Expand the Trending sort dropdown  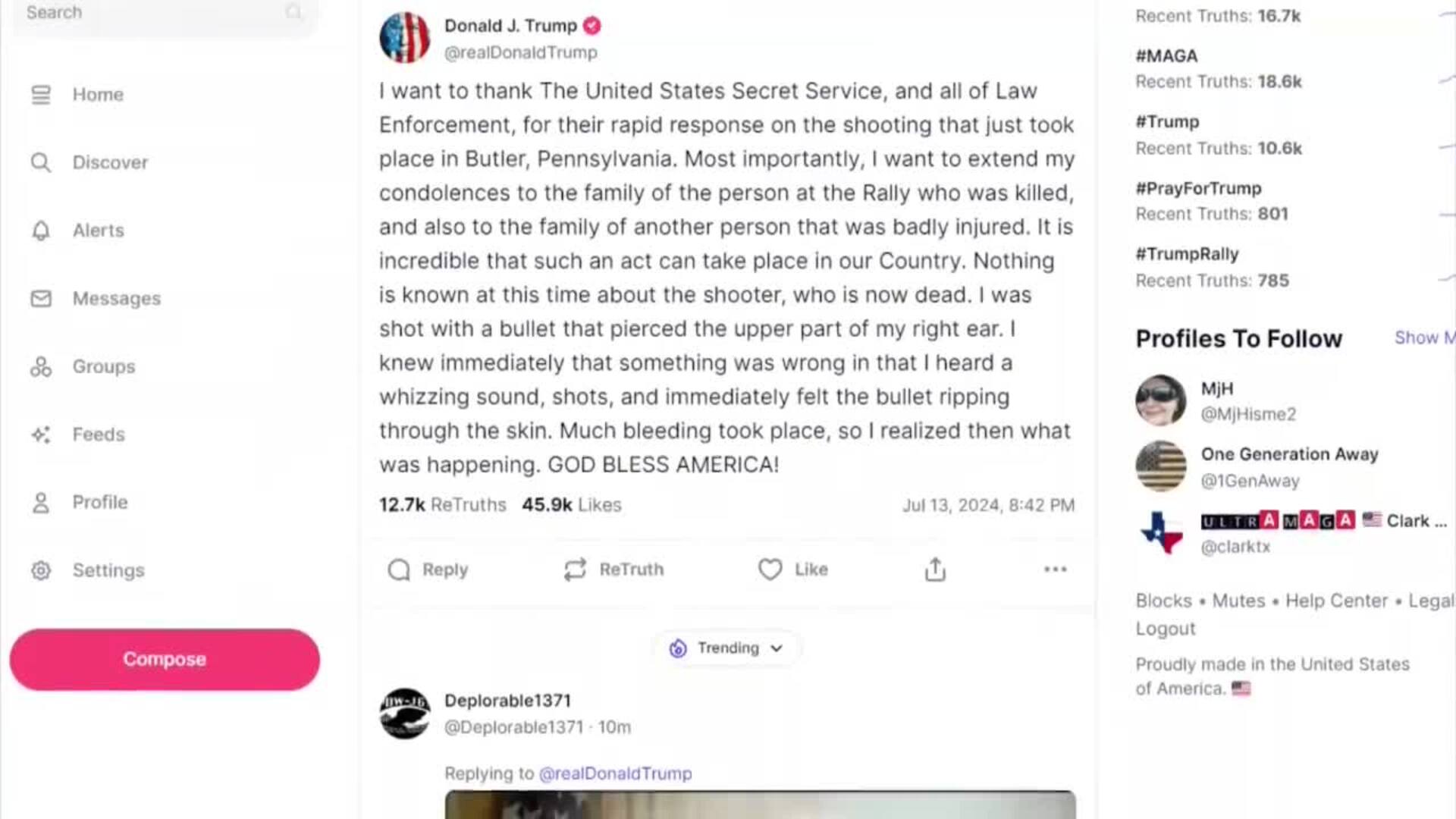click(x=726, y=648)
